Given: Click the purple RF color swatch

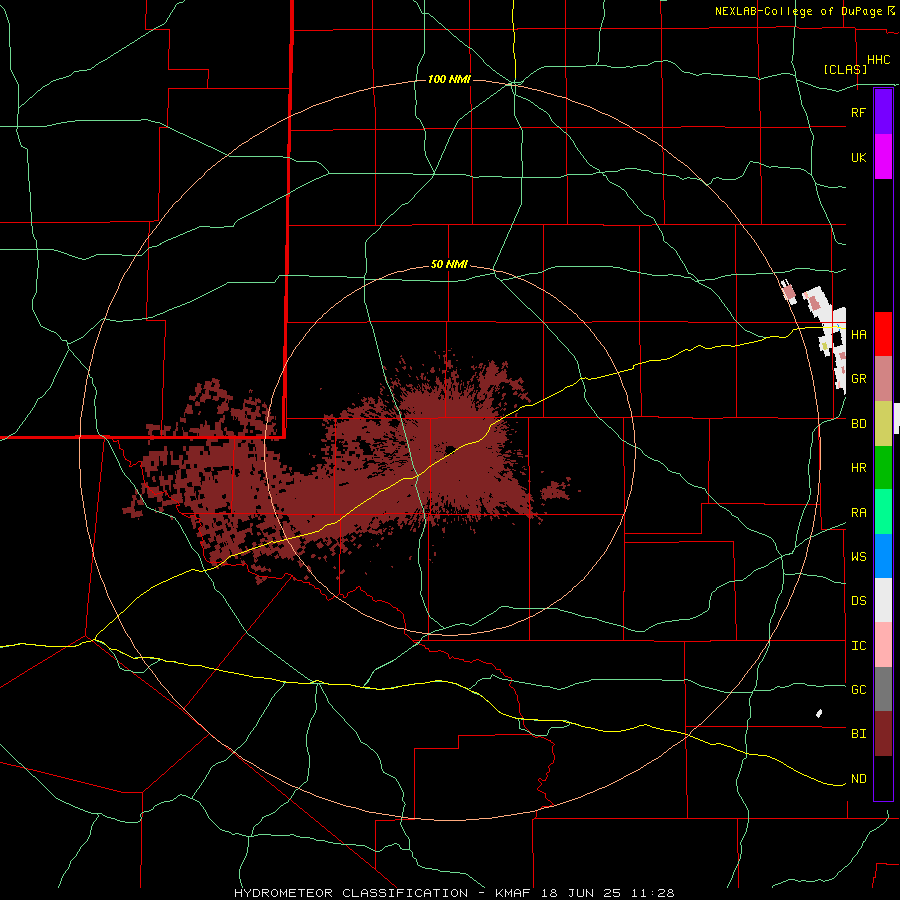Looking at the screenshot, I should pyautogui.click(x=883, y=112).
